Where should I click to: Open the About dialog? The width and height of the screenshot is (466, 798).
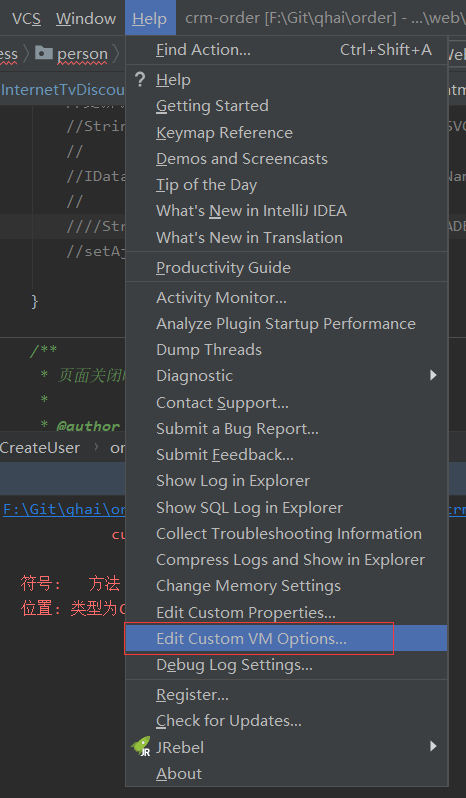point(286,774)
